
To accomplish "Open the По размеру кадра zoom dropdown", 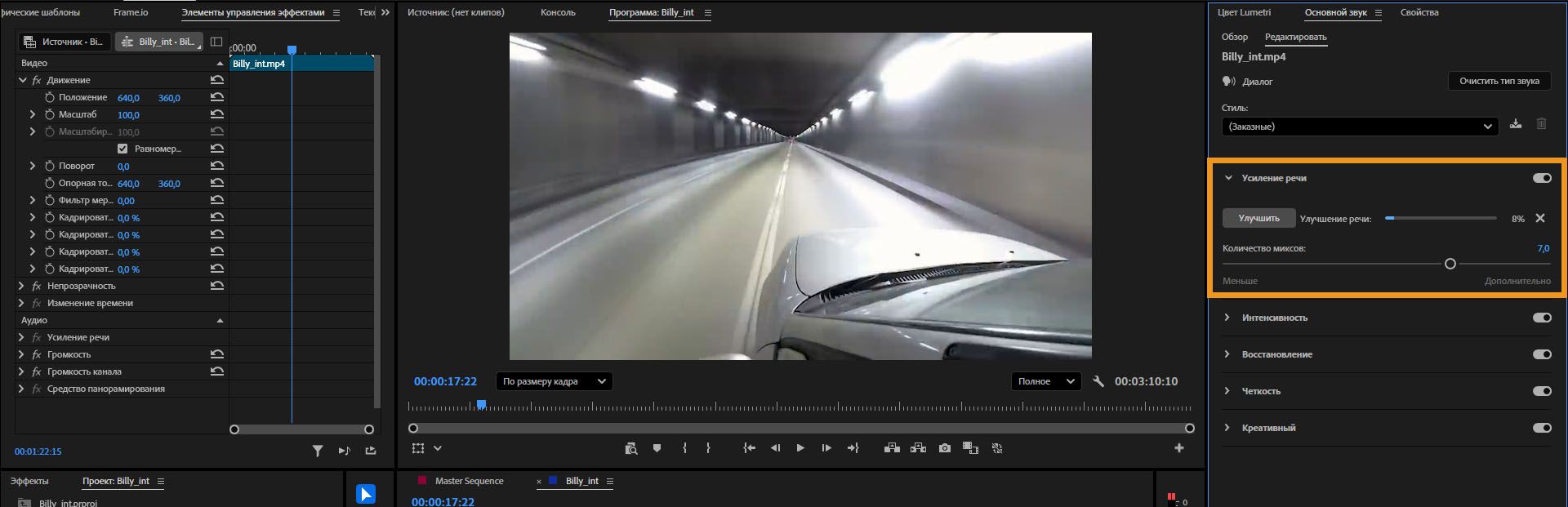I will [x=555, y=381].
